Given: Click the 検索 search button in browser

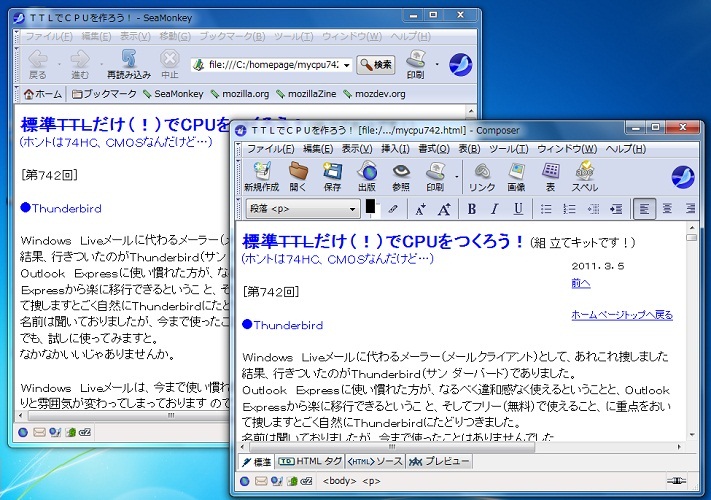Looking at the screenshot, I should click(376, 65).
